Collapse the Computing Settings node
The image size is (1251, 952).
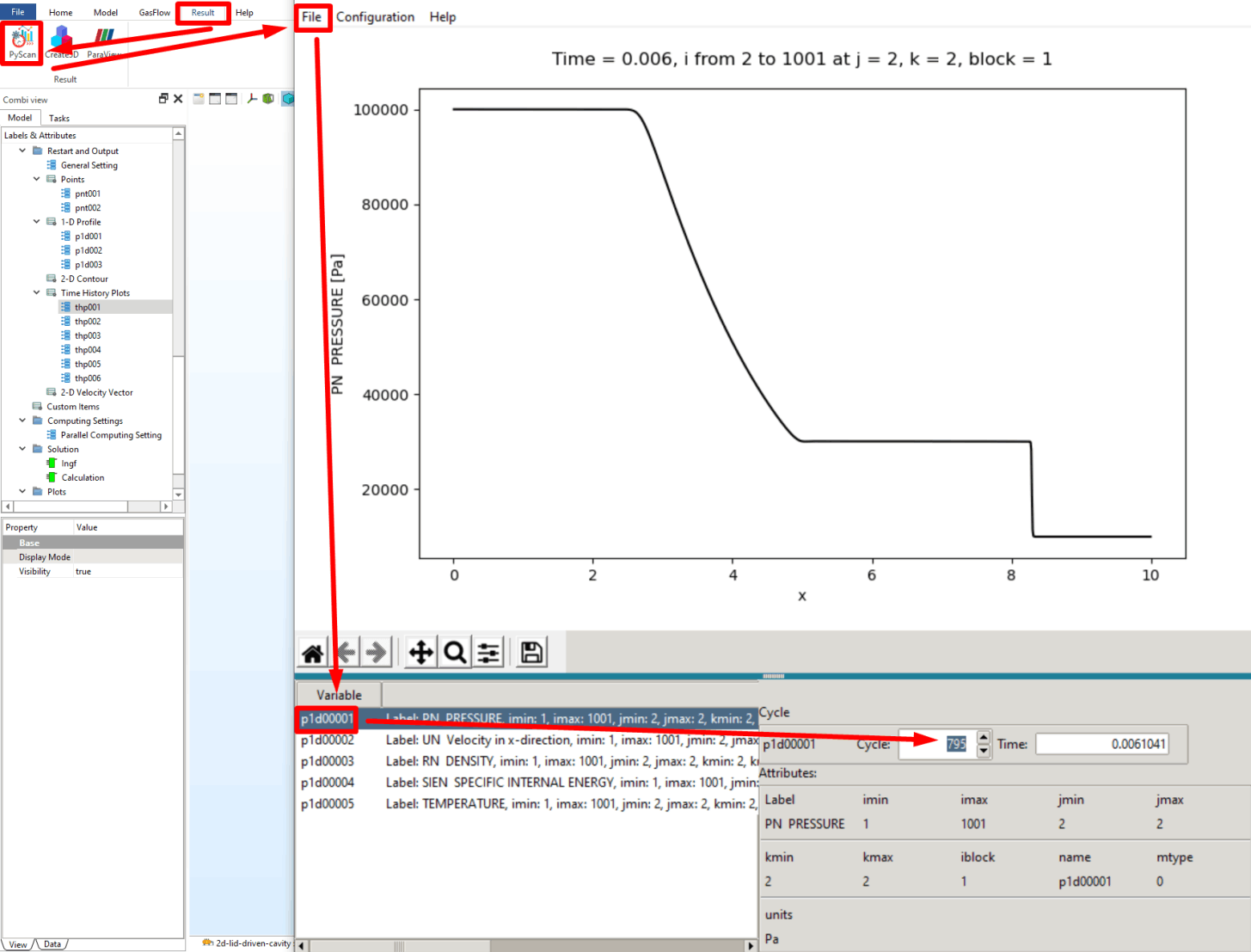(x=22, y=421)
